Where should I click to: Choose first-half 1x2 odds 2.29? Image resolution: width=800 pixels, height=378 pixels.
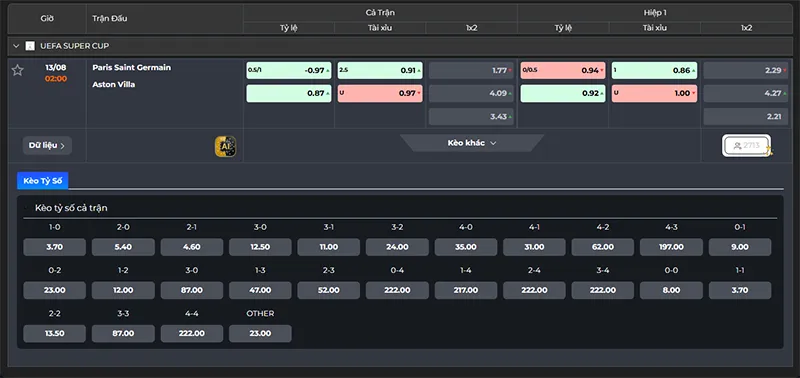(x=746, y=70)
